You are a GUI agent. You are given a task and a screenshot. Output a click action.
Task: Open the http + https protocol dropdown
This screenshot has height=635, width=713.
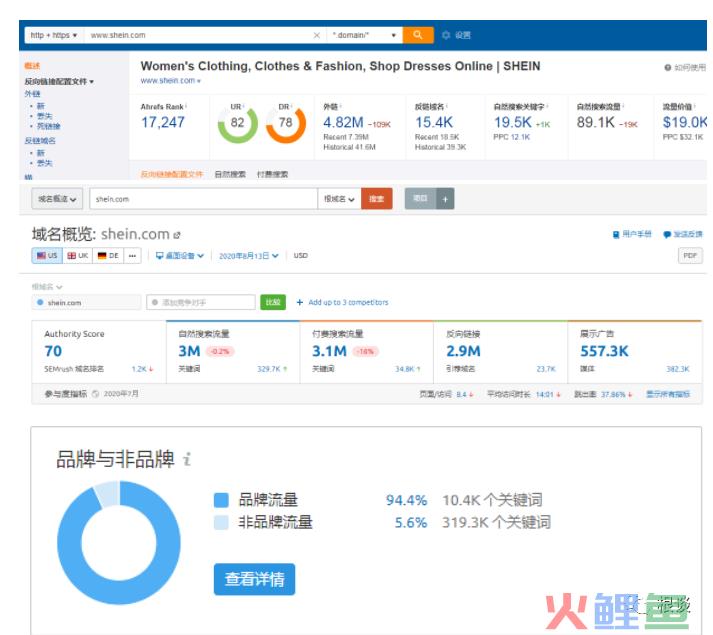pyautogui.click(x=54, y=35)
